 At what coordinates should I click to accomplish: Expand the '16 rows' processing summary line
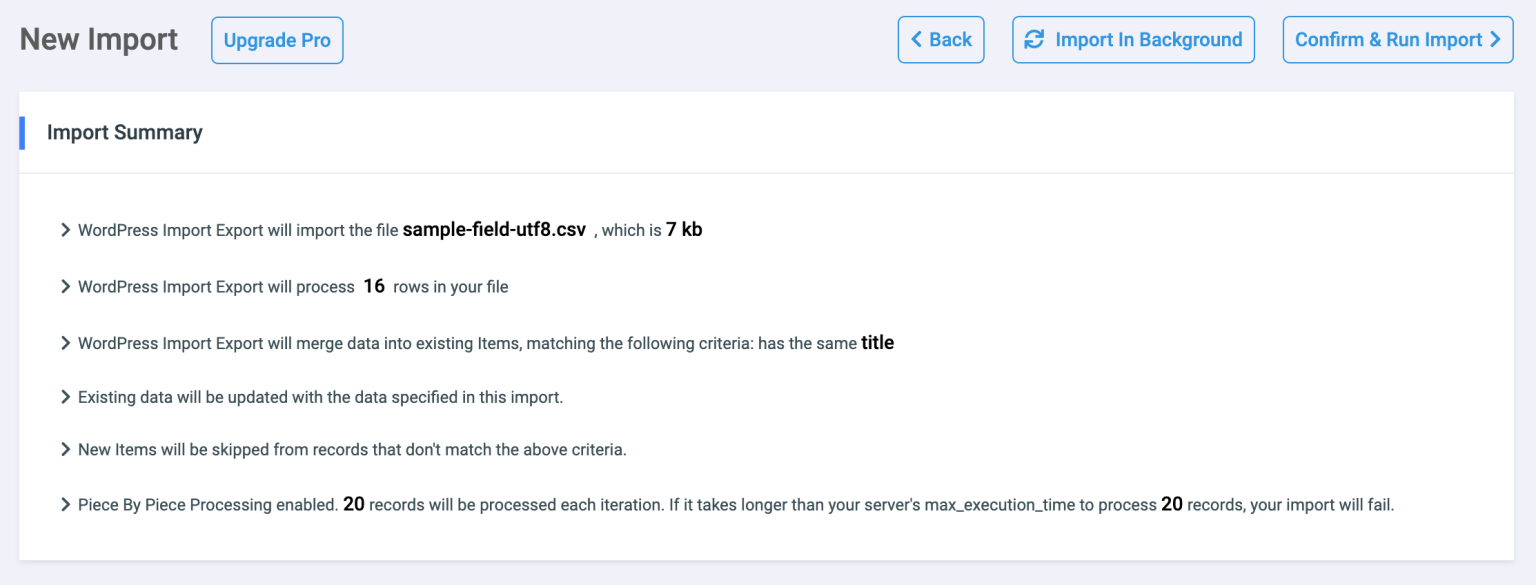point(66,286)
